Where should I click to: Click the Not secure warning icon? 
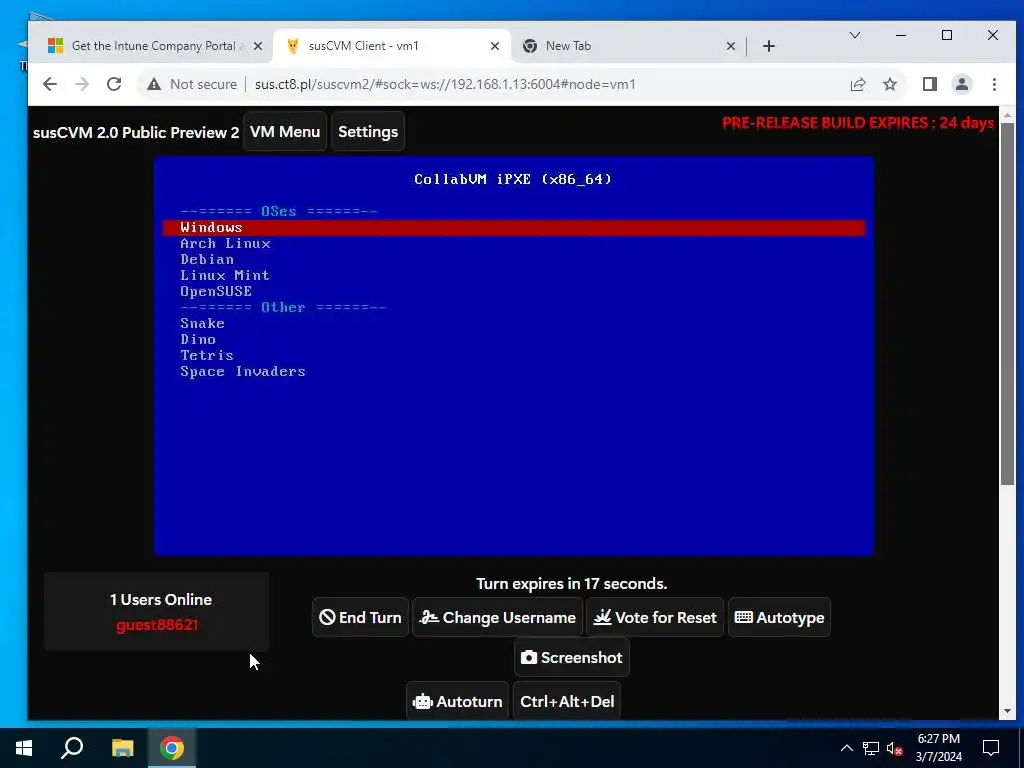154,84
